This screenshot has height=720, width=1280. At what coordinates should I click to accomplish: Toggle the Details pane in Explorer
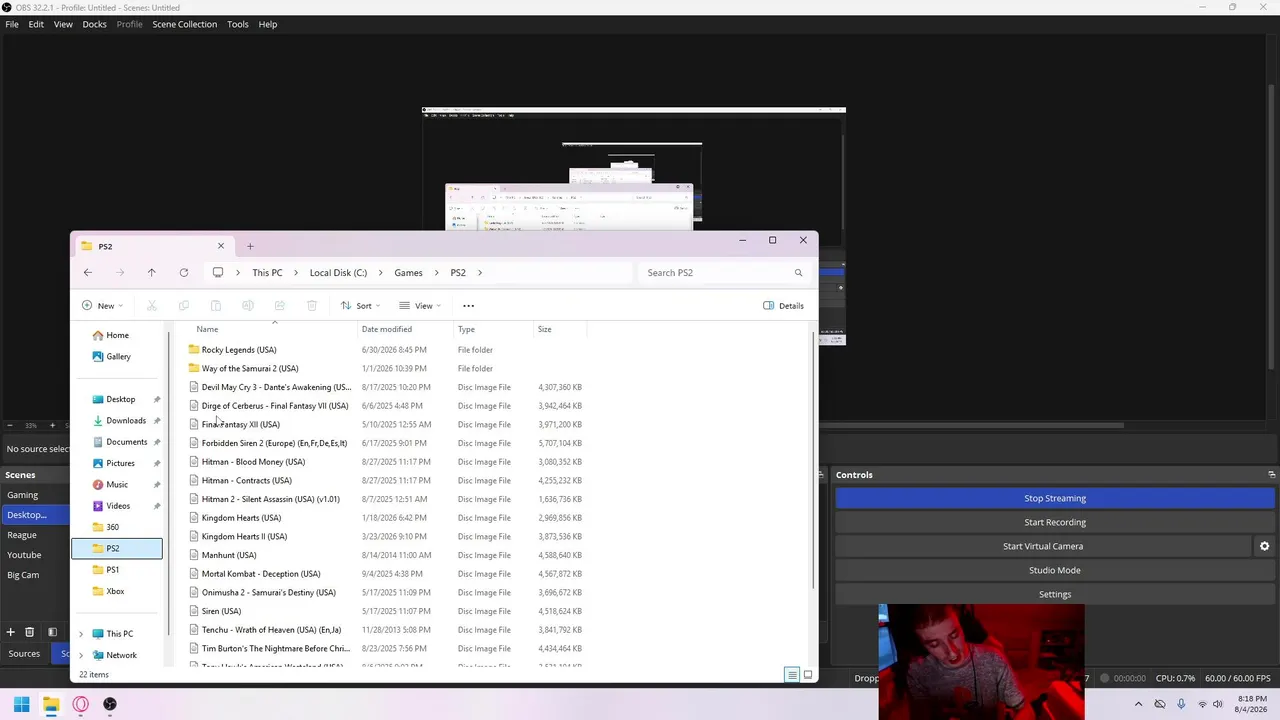coord(783,306)
